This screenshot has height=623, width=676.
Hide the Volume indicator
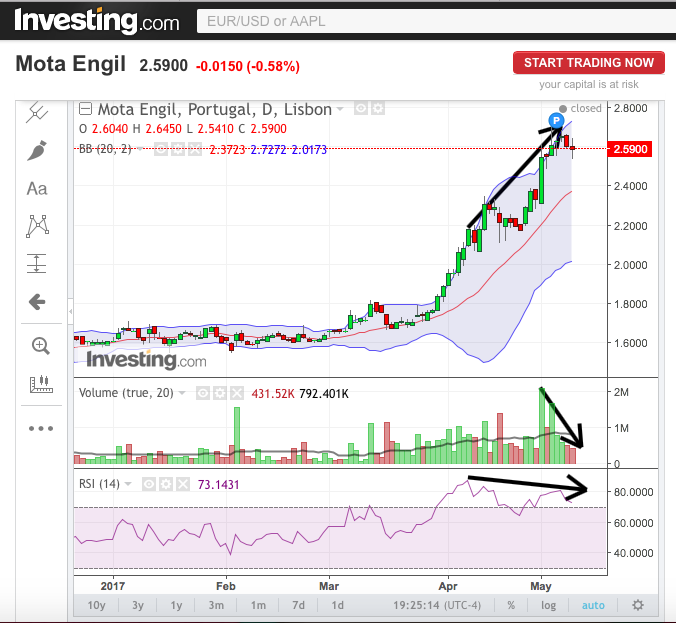[203, 393]
